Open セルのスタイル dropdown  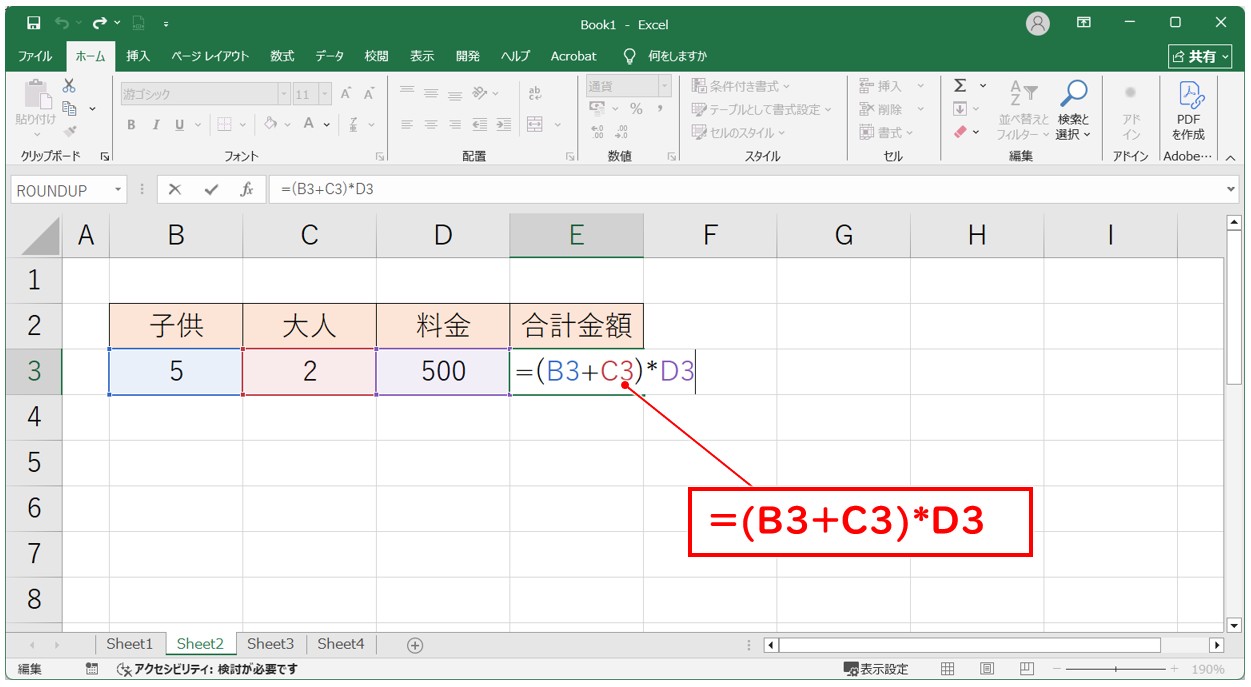tap(739, 132)
